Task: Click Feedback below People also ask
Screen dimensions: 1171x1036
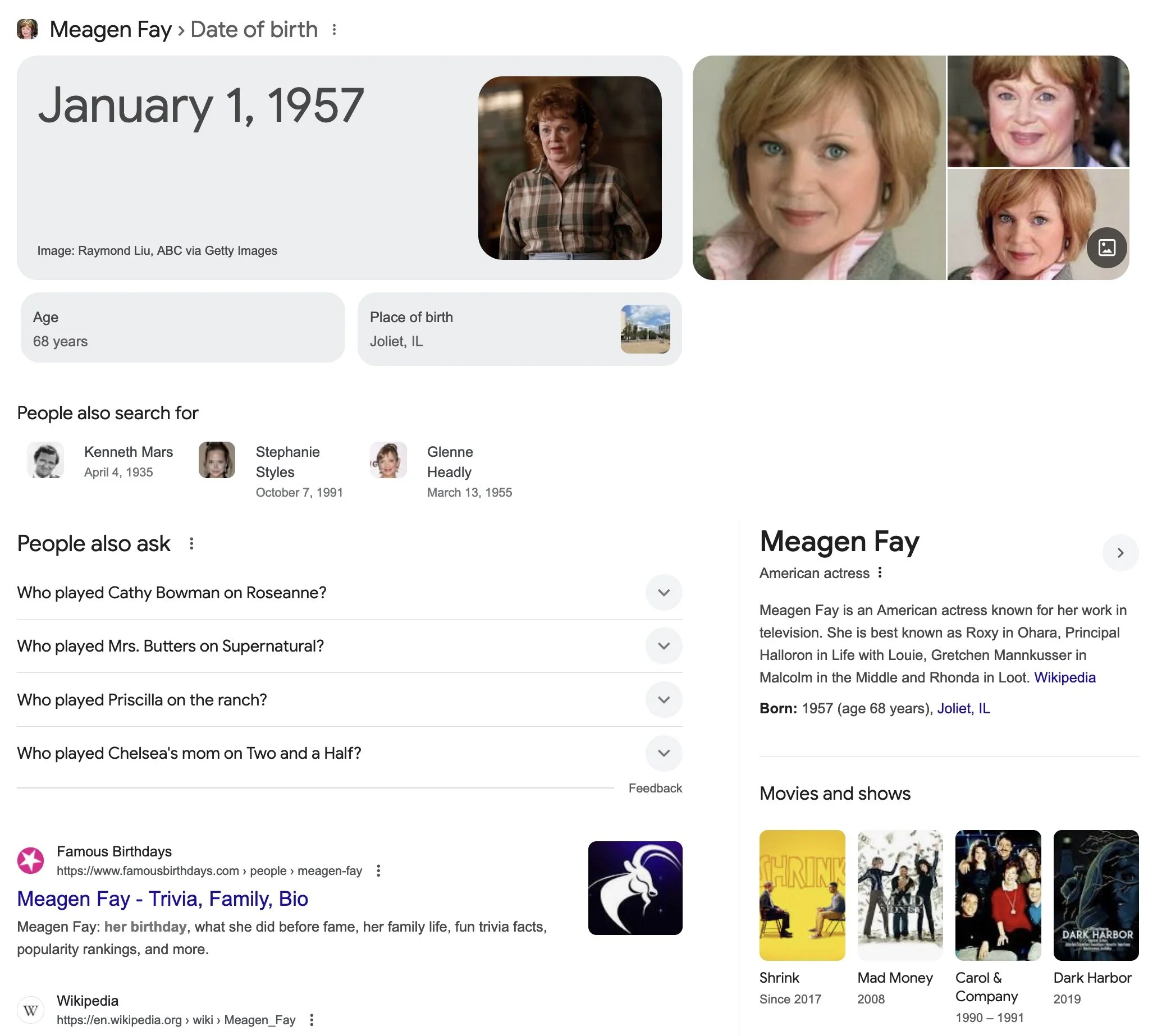Action: point(655,788)
